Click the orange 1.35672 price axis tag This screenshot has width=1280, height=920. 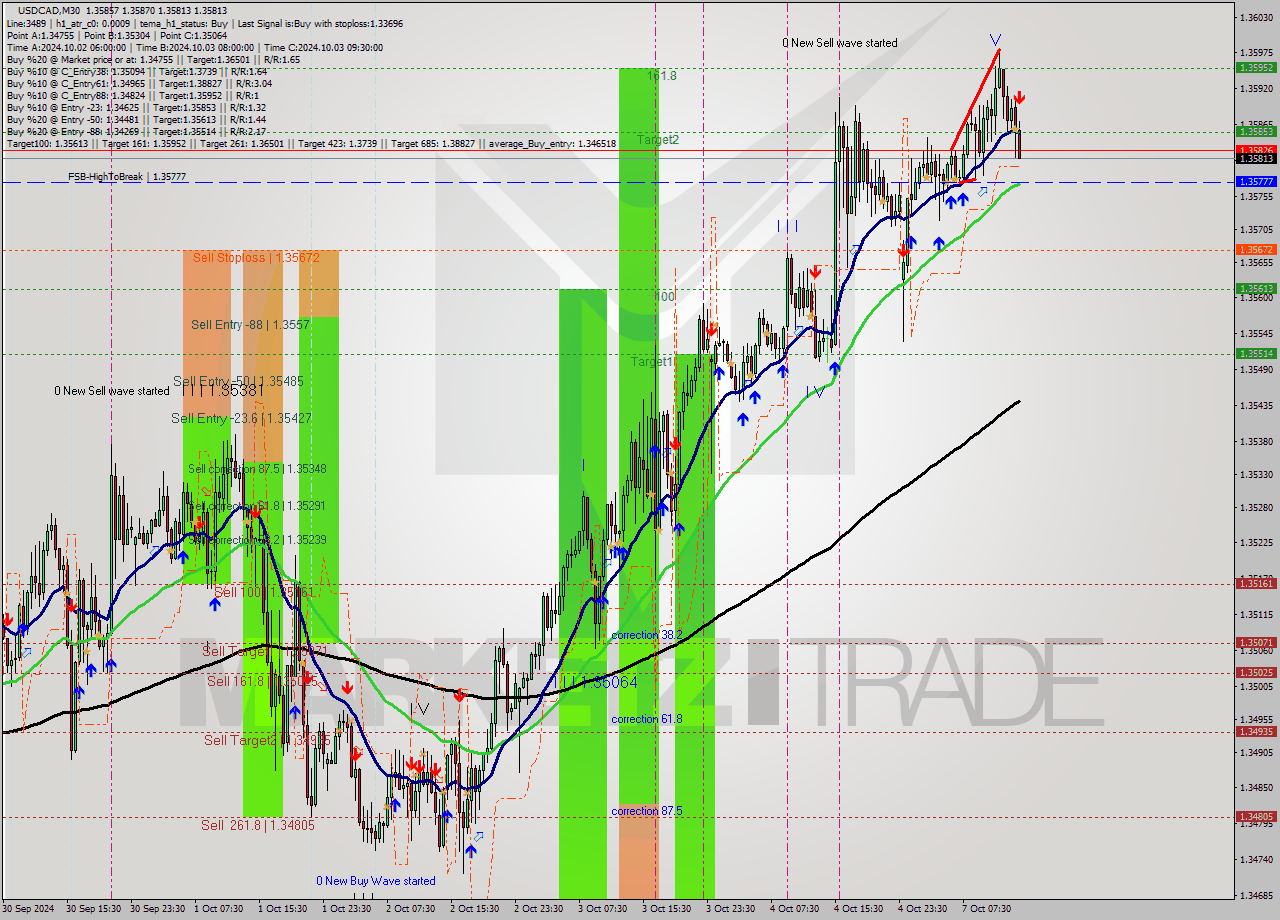(1256, 250)
